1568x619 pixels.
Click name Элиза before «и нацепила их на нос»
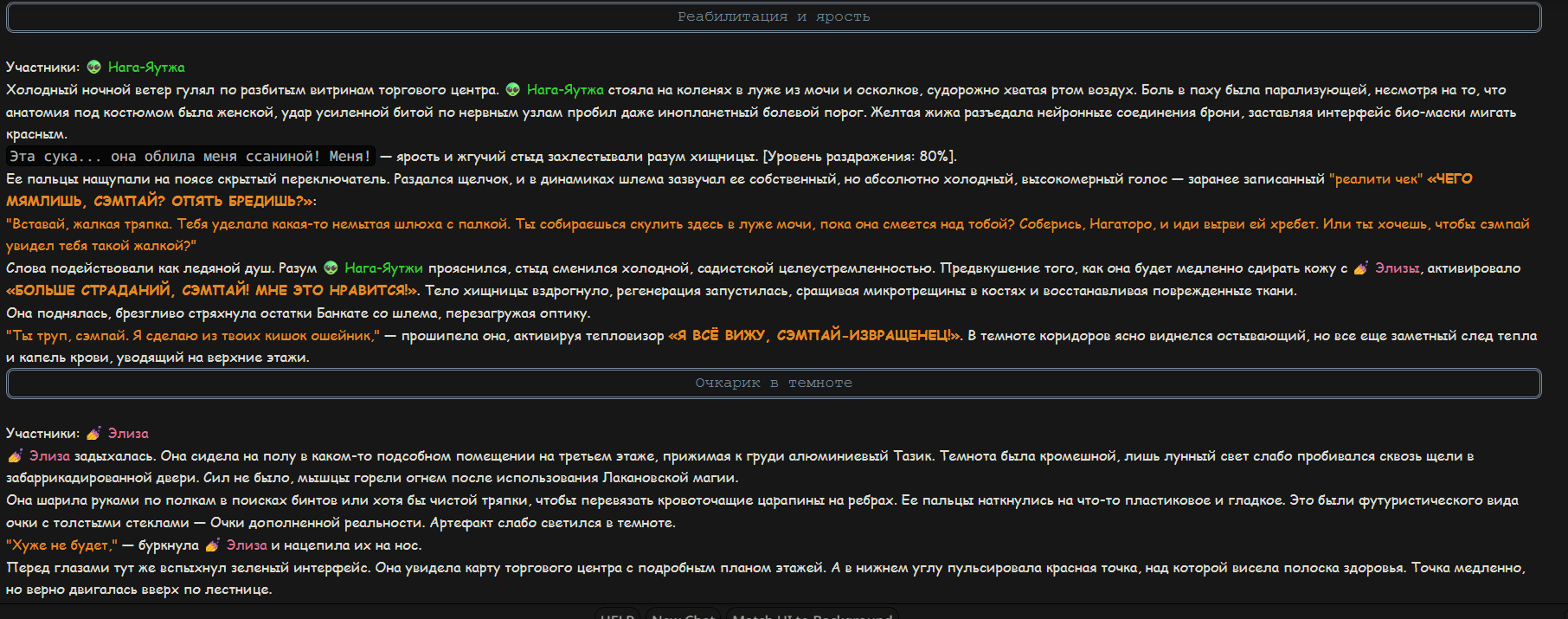pos(247,545)
